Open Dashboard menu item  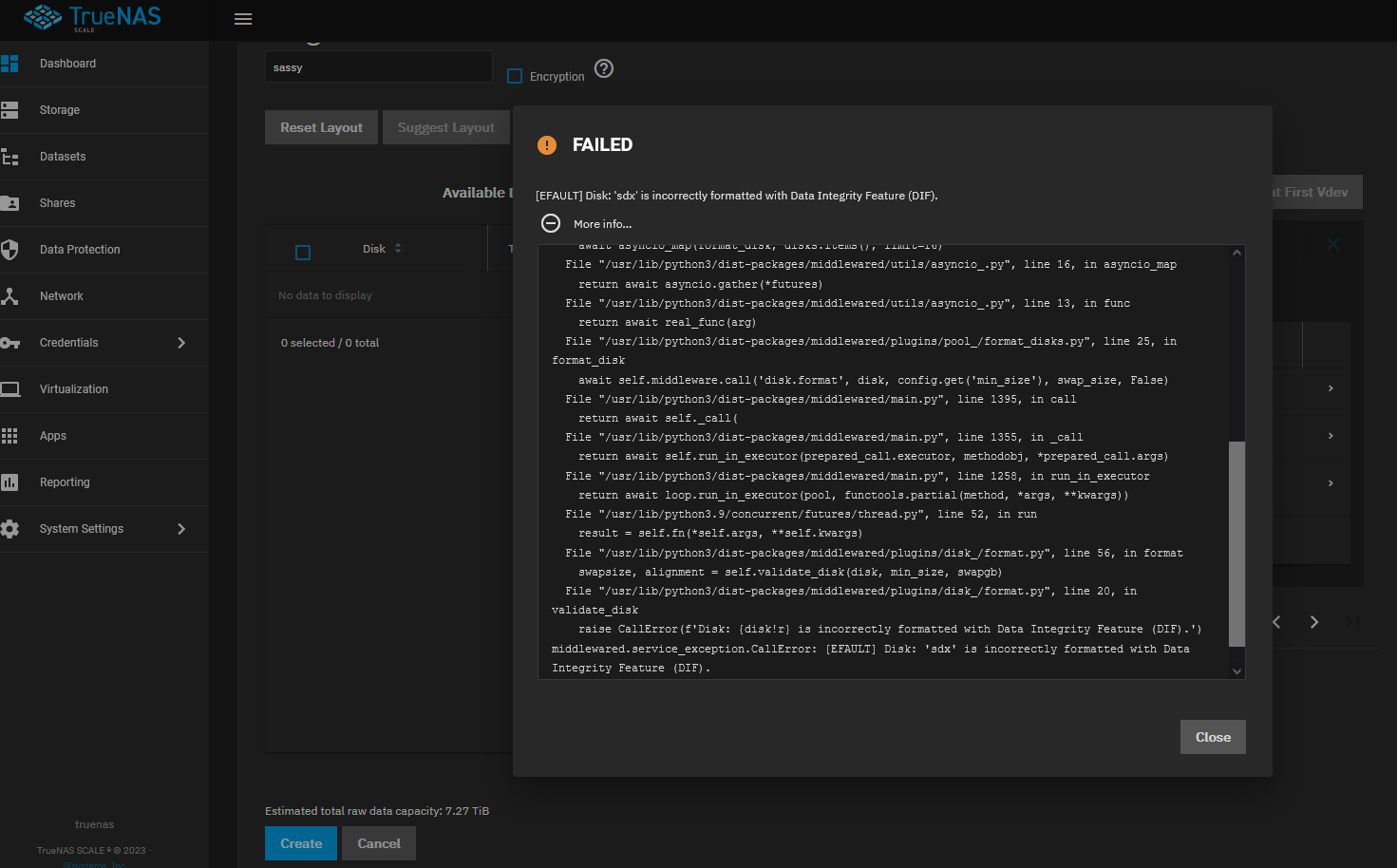click(104, 64)
